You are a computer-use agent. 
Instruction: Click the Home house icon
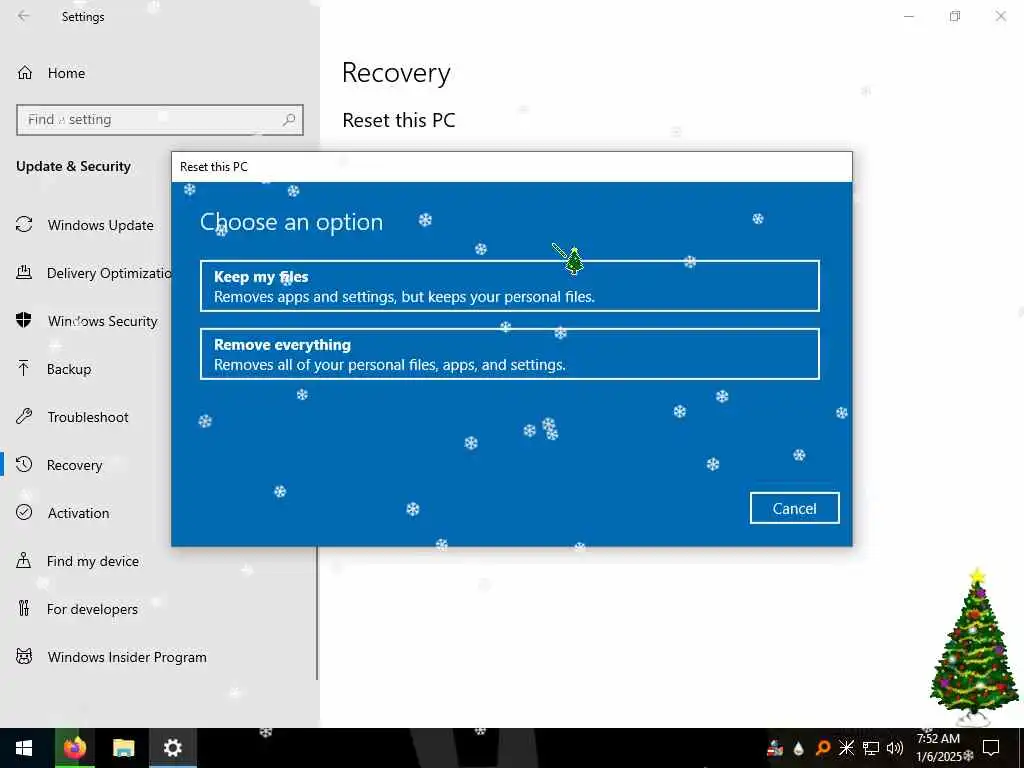[x=25, y=72]
